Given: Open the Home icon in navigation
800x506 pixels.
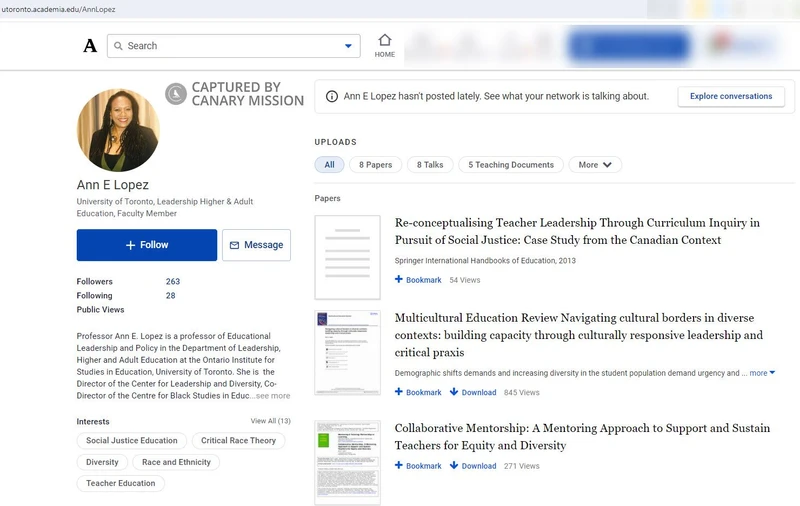Looking at the screenshot, I should 385,45.
